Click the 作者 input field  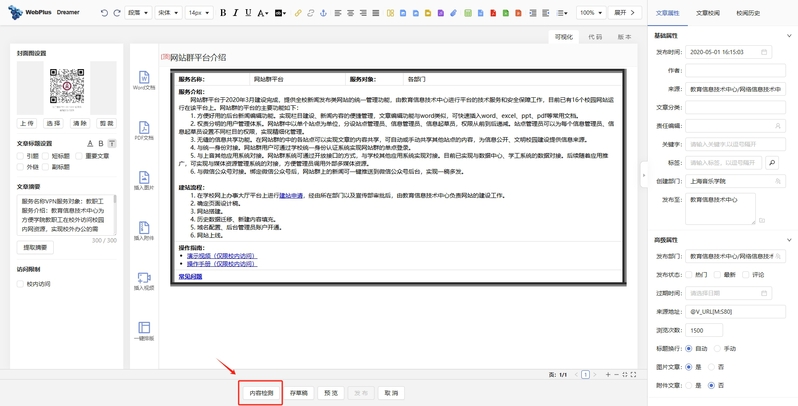[x=735, y=70]
